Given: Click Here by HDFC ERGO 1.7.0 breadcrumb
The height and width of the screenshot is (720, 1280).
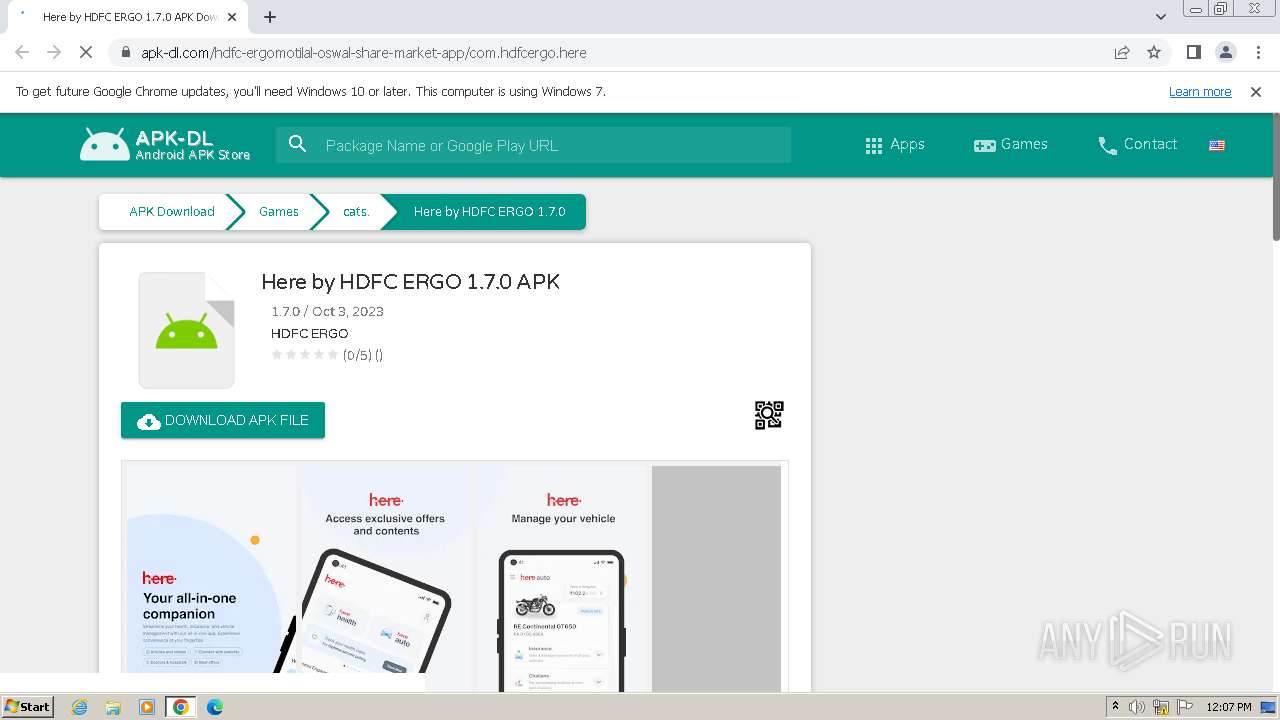Looking at the screenshot, I should pos(489,212).
